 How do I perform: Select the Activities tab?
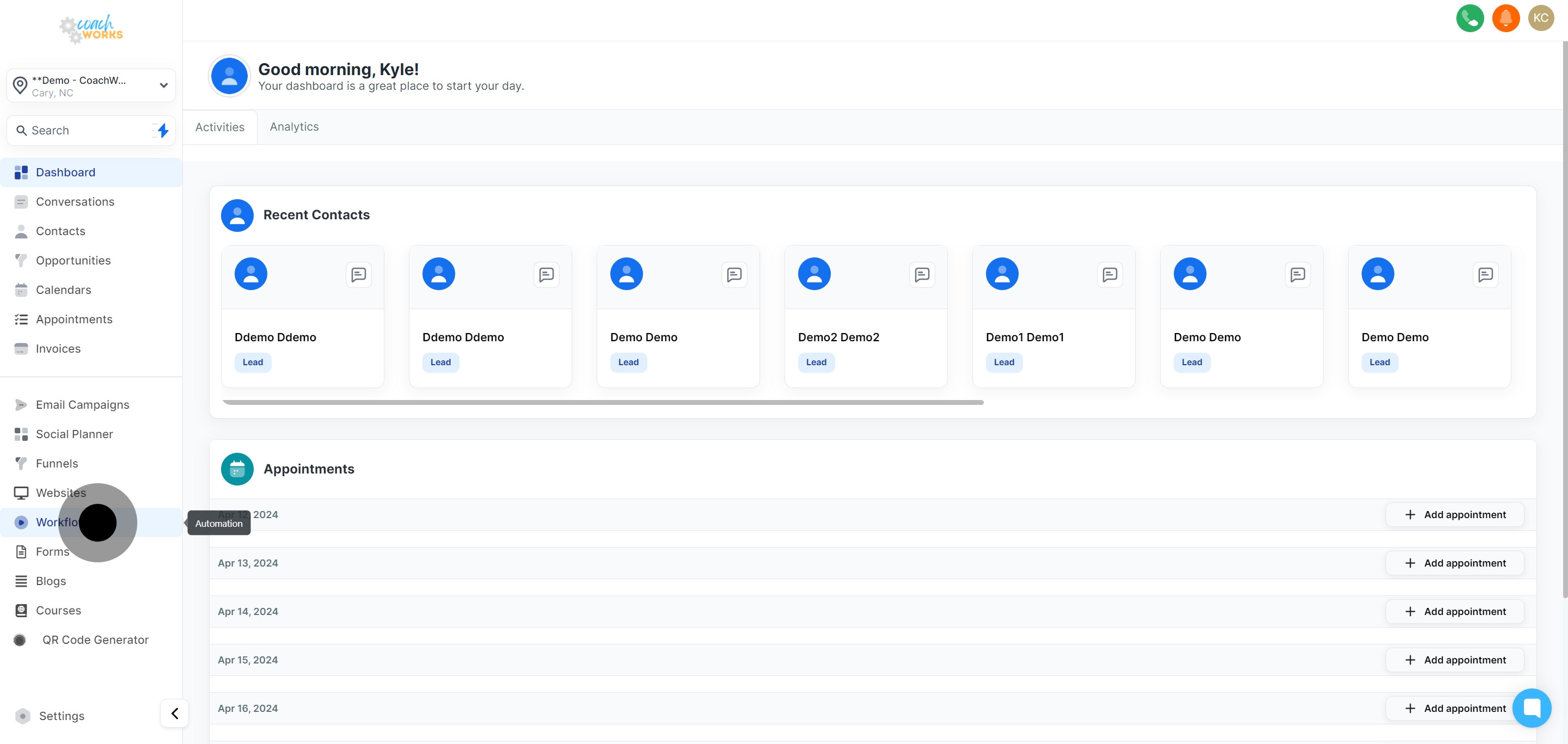tap(220, 127)
